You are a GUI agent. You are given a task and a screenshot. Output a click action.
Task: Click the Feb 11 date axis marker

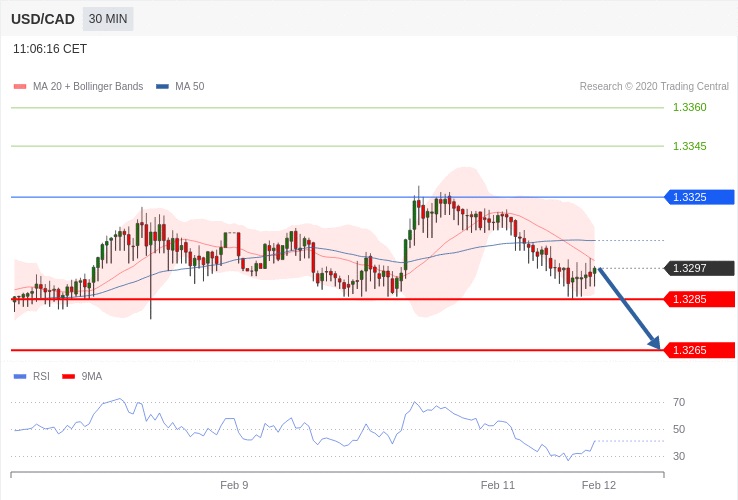(497, 485)
